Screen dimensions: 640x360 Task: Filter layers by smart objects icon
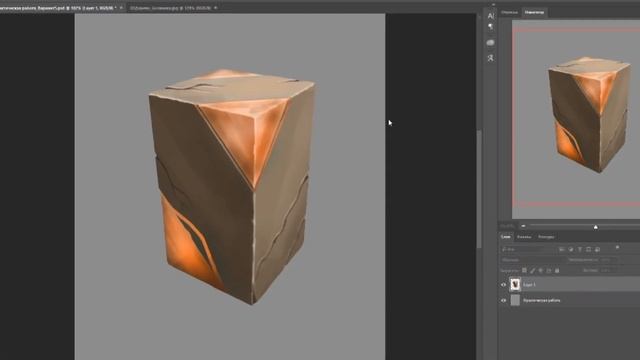(597, 249)
